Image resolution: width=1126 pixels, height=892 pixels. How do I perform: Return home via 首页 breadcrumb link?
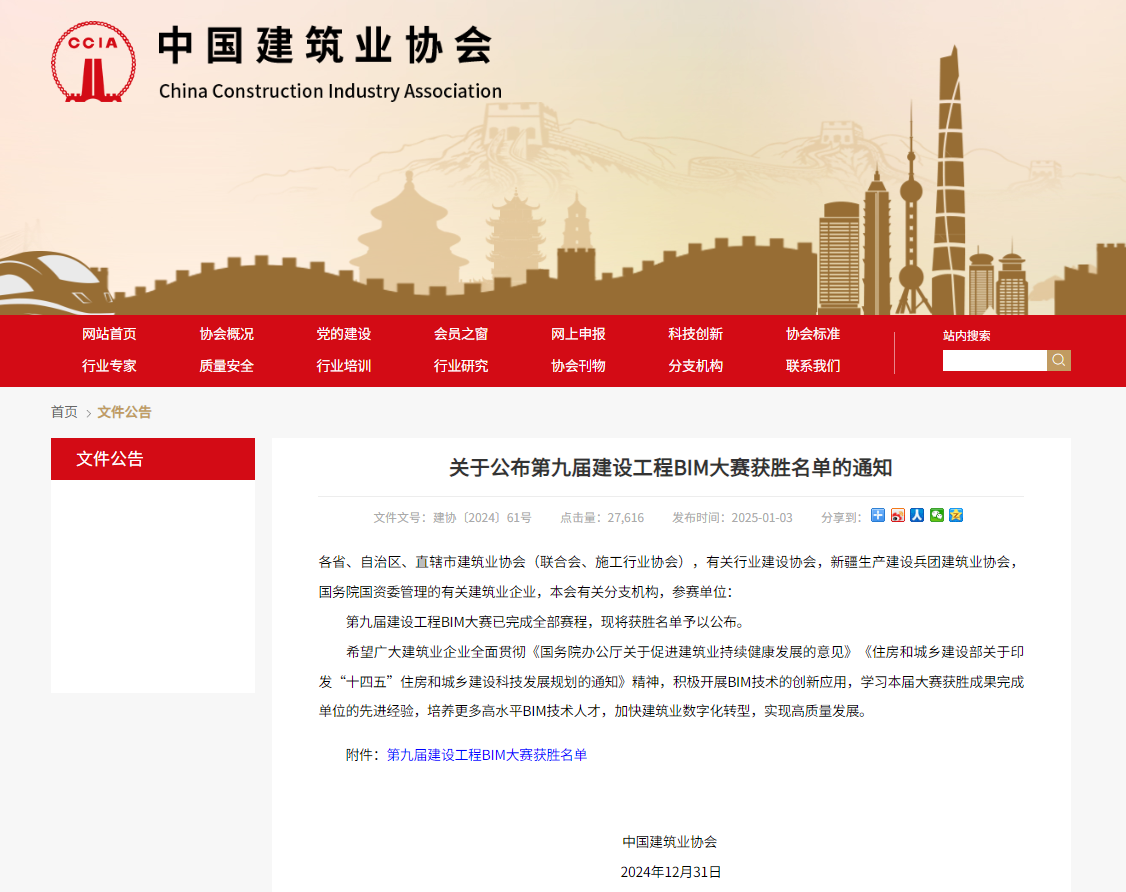click(64, 411)
